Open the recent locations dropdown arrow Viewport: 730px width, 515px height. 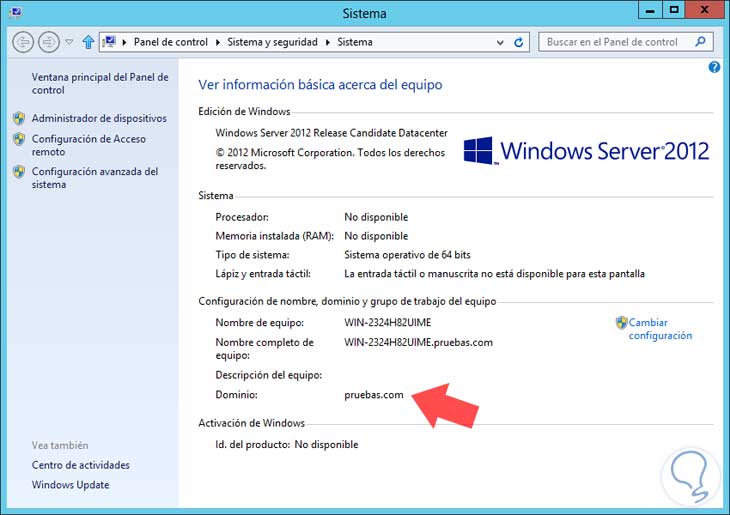click(x=69, y=42)
